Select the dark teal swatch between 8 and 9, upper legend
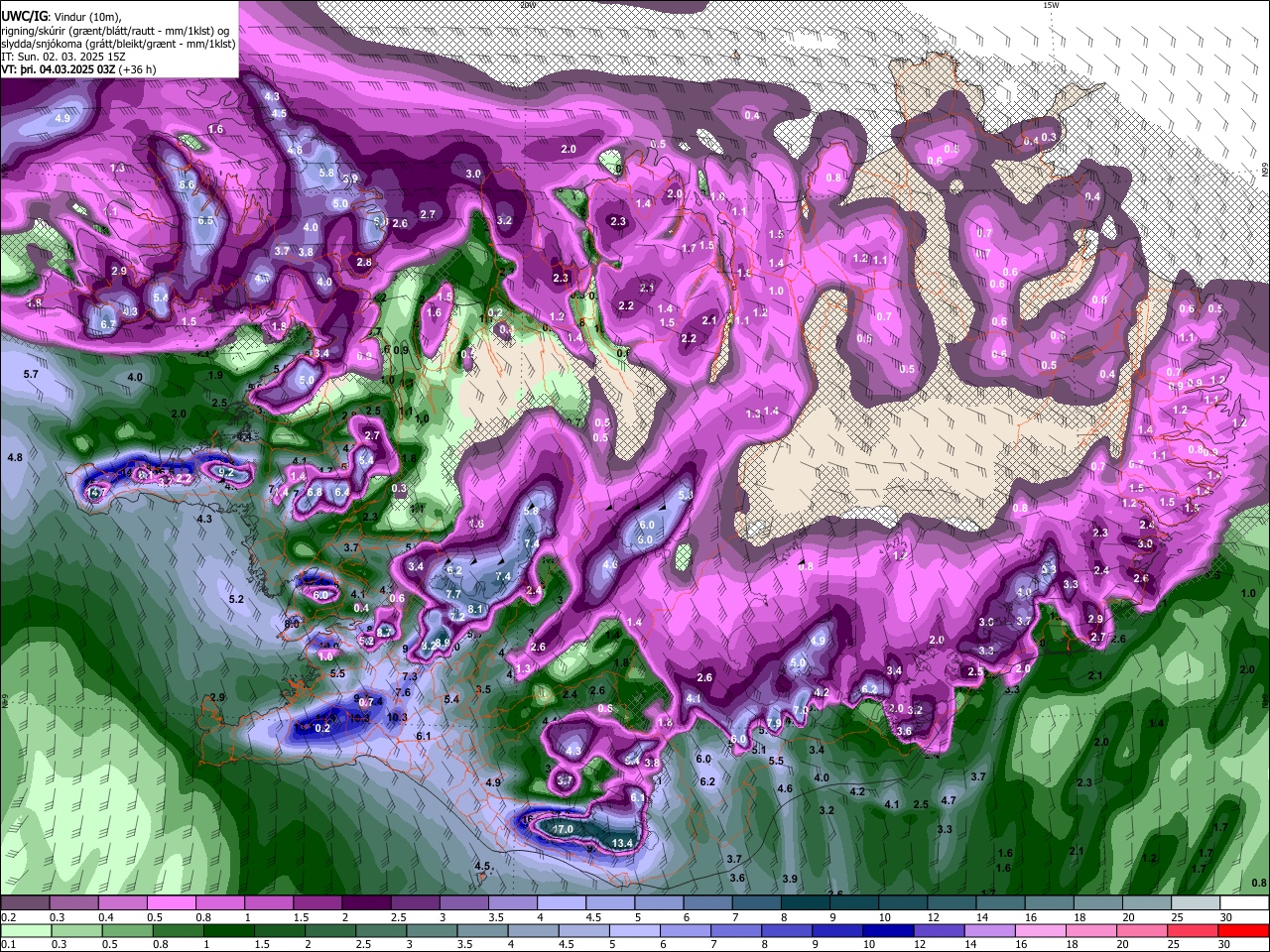 coord(806,903)
